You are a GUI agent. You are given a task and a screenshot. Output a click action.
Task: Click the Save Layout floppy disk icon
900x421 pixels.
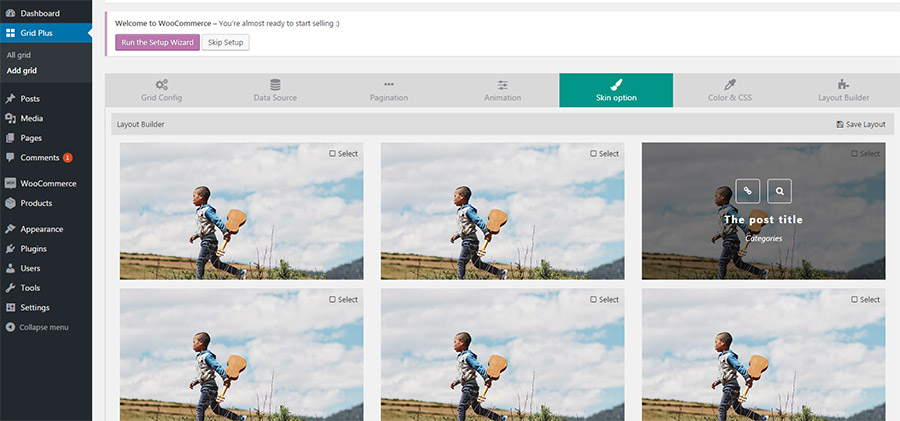click(840, 124)
